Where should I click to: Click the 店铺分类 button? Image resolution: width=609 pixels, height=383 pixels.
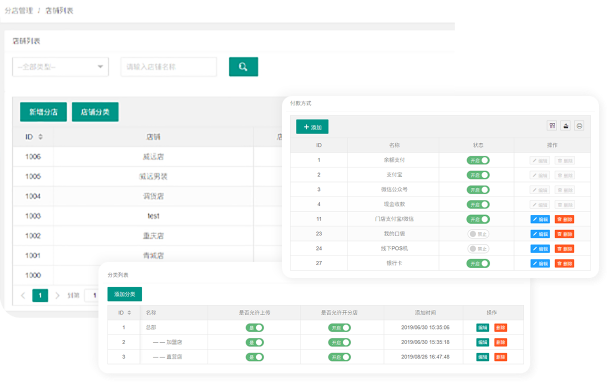[95, 112]
